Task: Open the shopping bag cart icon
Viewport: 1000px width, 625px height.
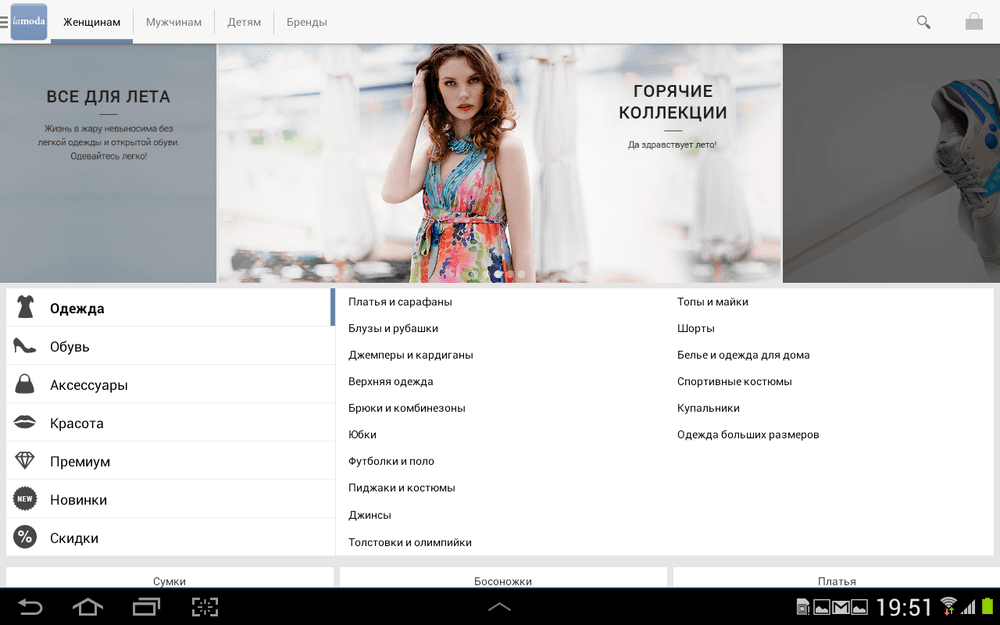Action: click(x=973, y=22)
